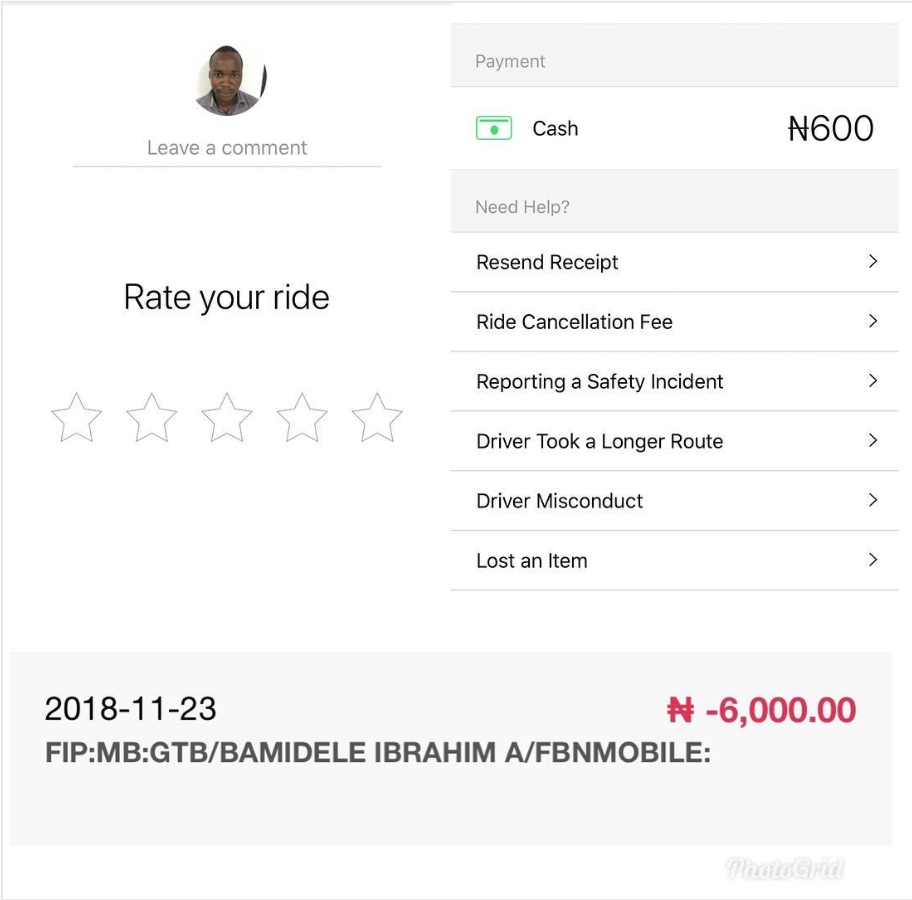Click the ₦600 fare amount
The height and width of the screenshot is (900, 912).
[x=831, y=129]
